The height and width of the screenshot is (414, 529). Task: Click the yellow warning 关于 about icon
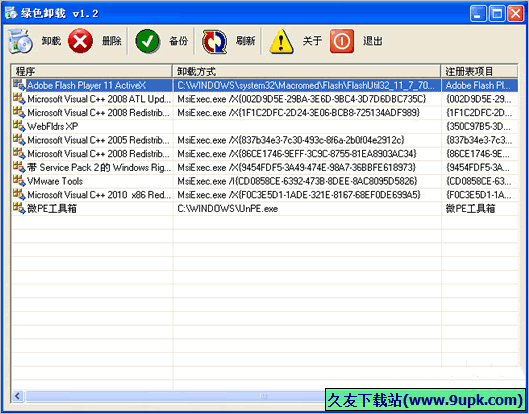tap(281, 41)
